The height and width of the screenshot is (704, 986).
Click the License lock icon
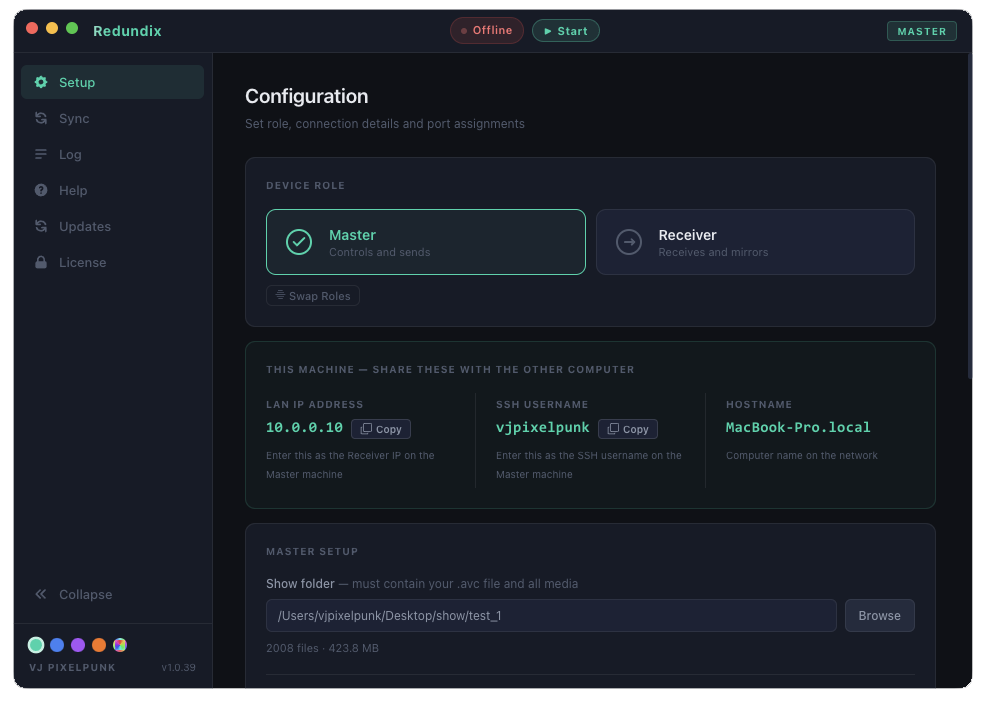tap(41, 262)
